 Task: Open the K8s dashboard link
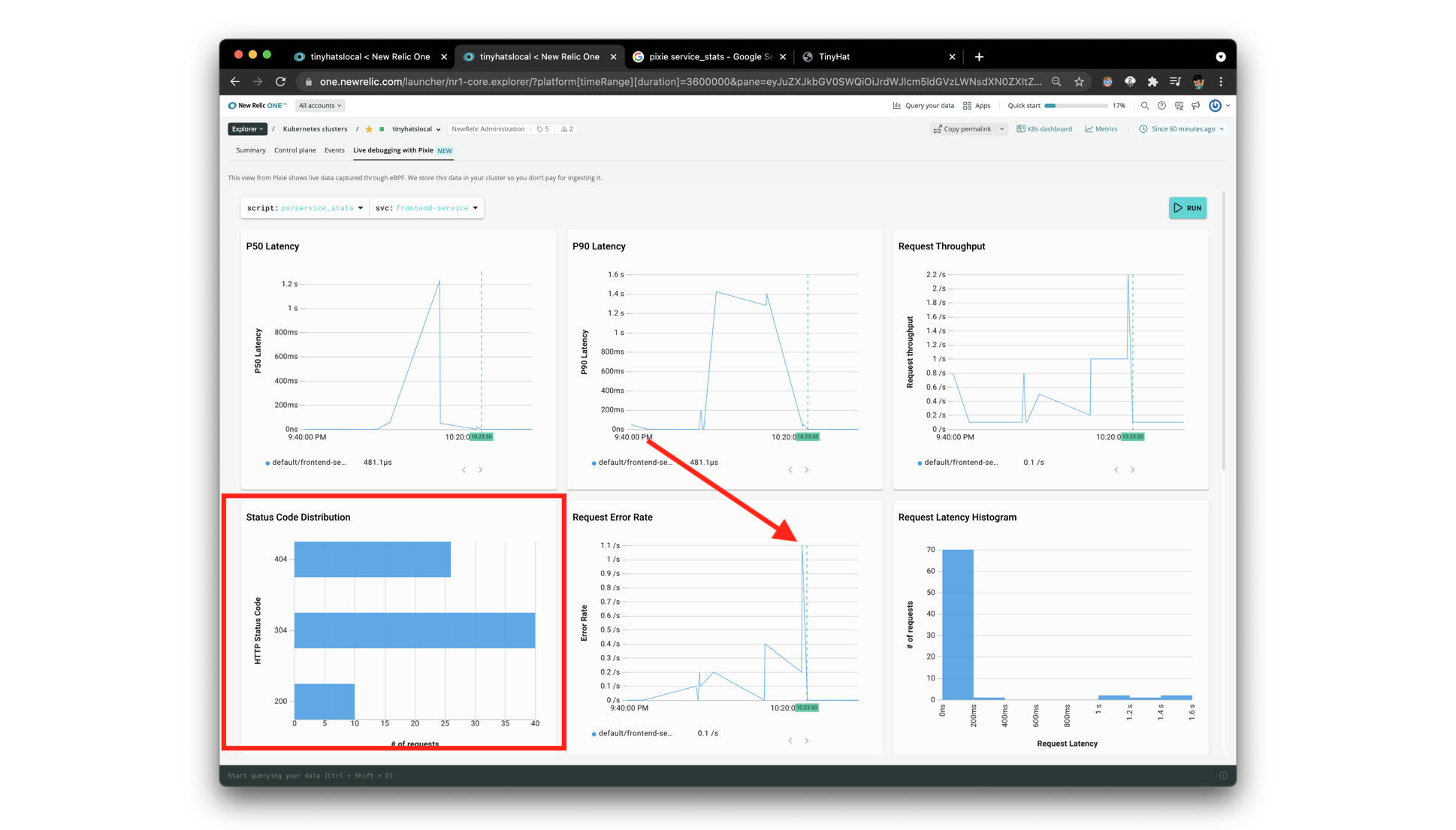[x=1044, y=129]
